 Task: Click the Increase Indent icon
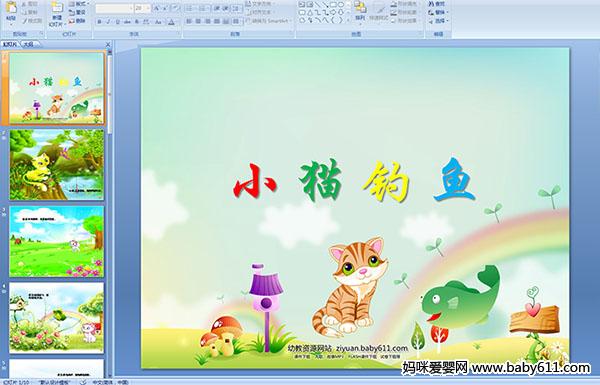pos(225,8)
